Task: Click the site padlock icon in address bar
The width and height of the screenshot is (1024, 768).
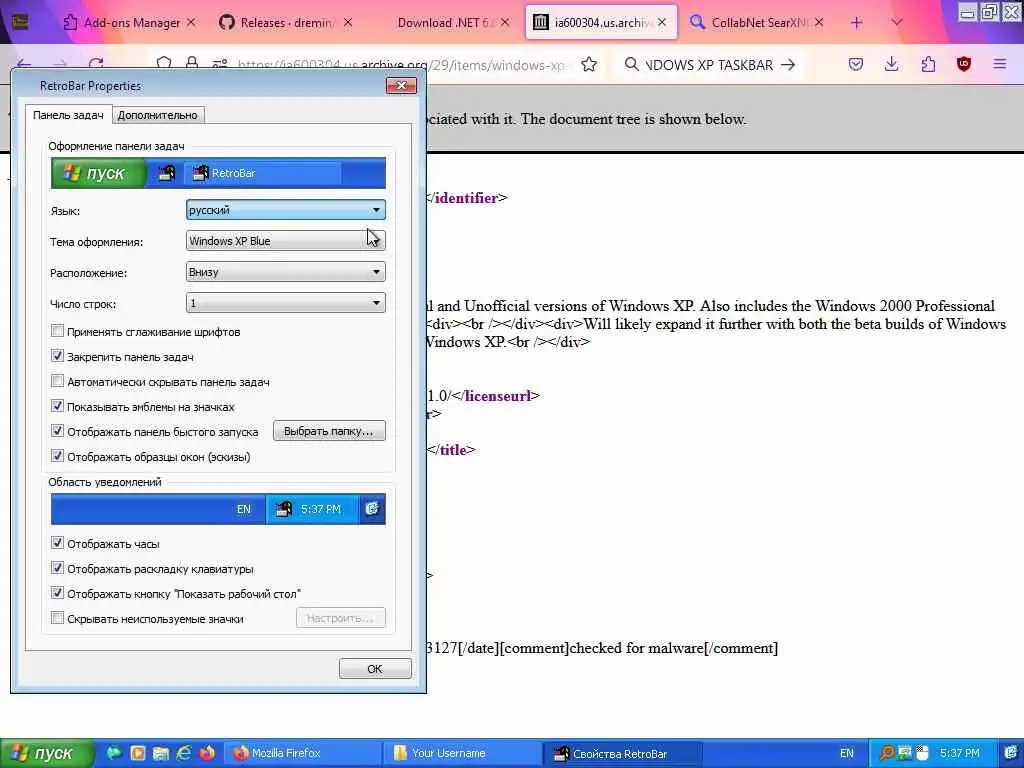Action: coord(191,63)
